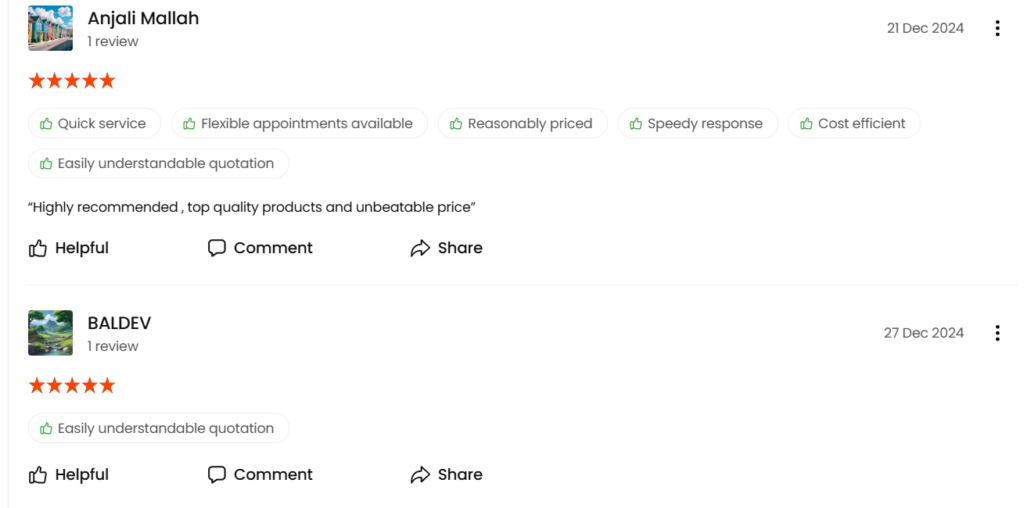
Task: Click BALDEV's Easily understandable quotation tag
Action: tap(158, 429)
